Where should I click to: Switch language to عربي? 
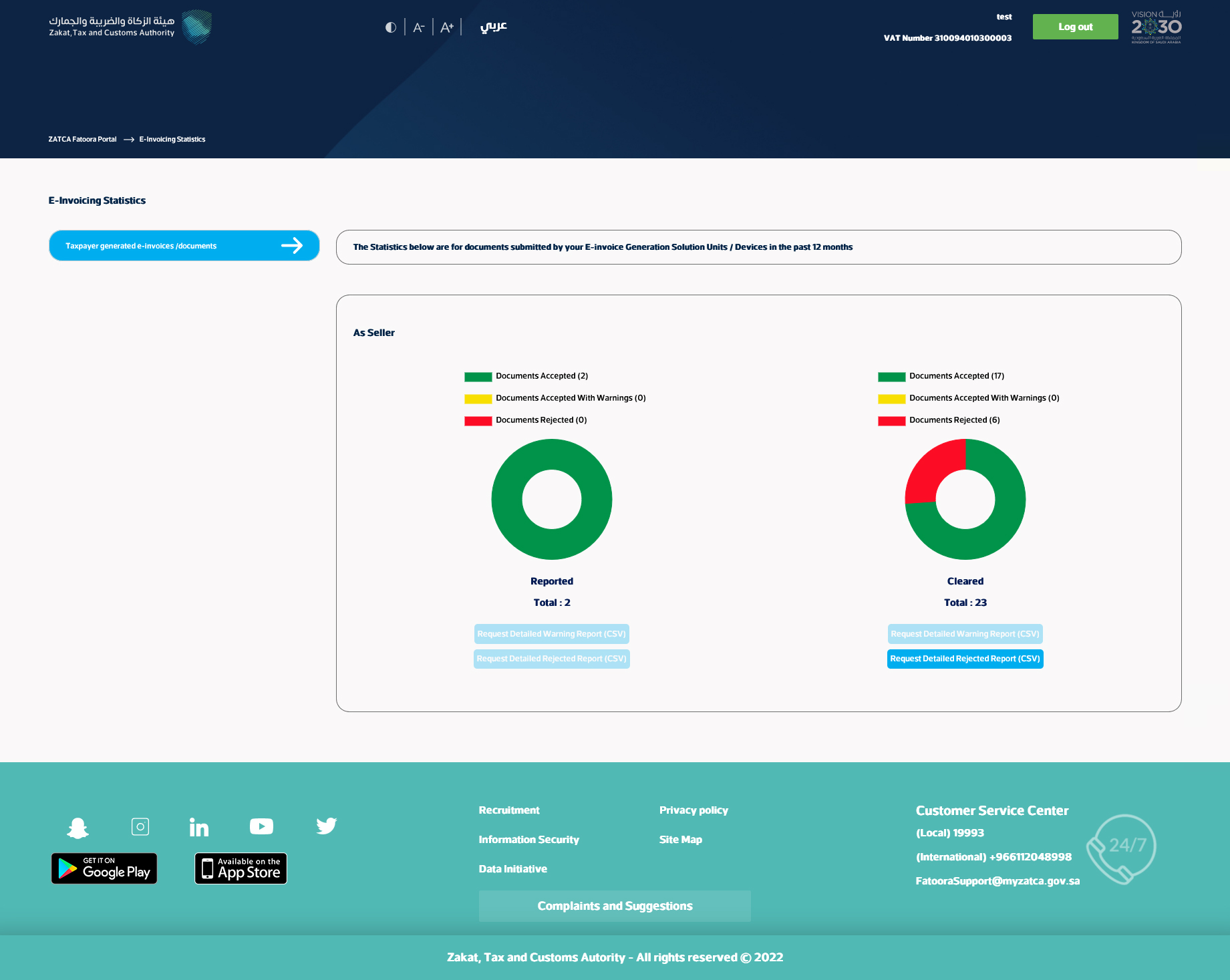tap(494, 27)
